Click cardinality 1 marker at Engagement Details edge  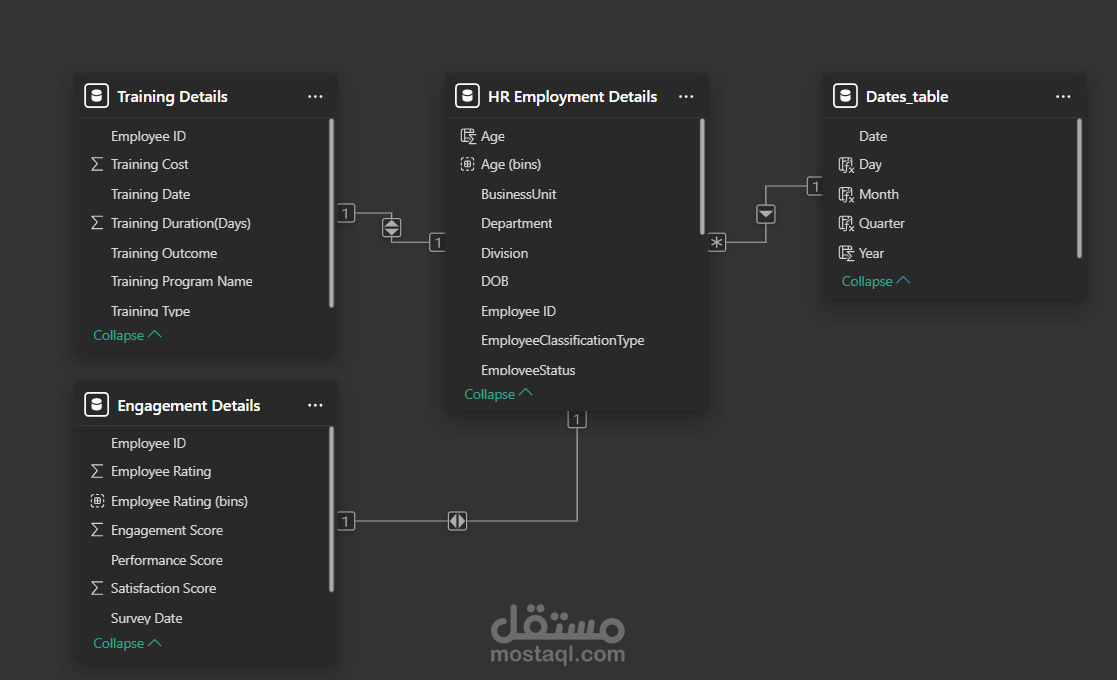(346, 521)
